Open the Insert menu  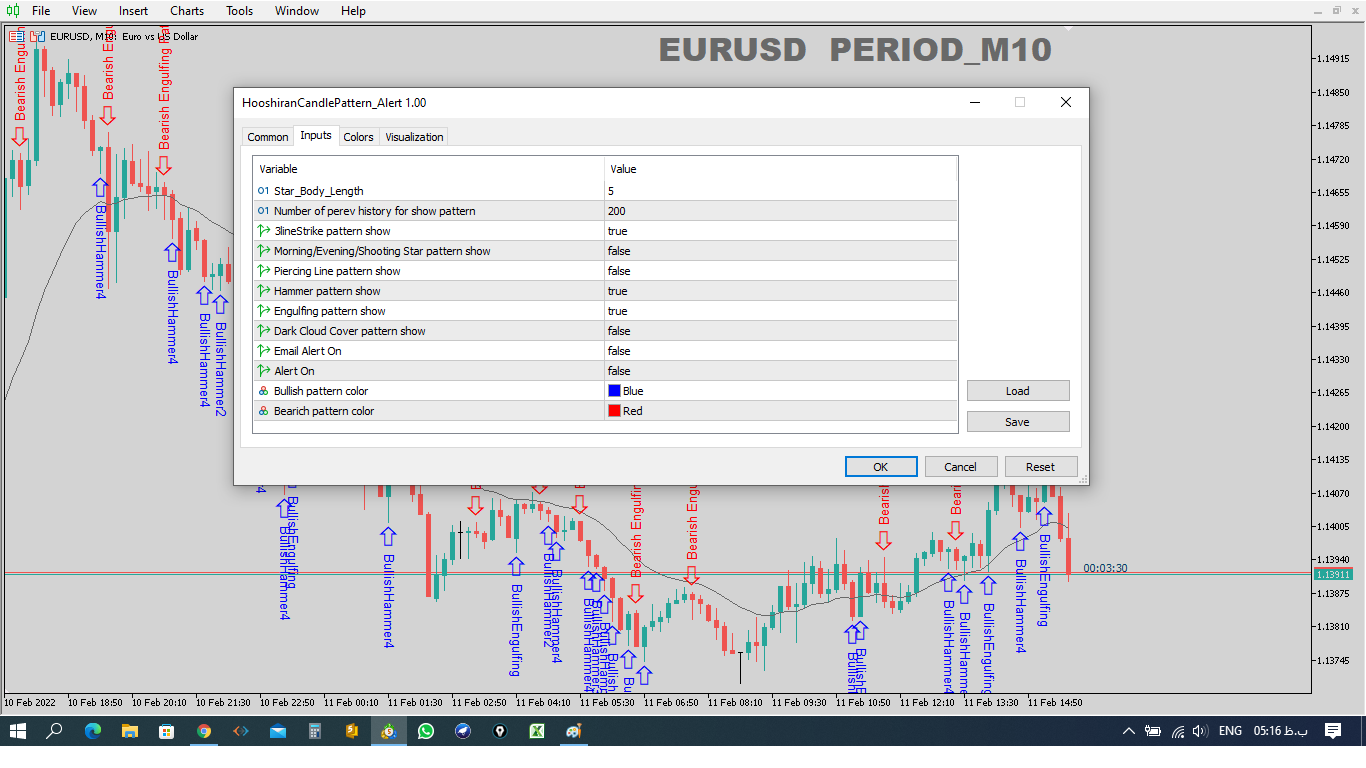pyautogui.click(x=133, y=11)
